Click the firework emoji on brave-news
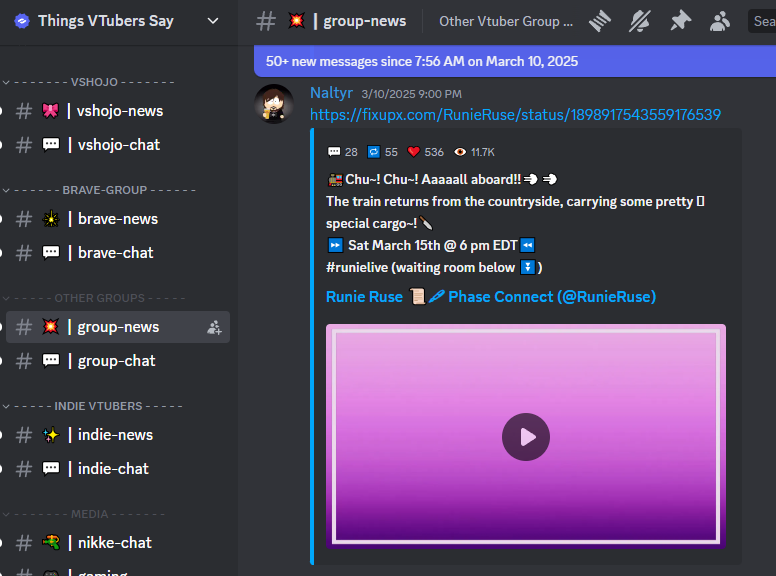The height and width of the screenshot is (576, 776). [50, 219]
